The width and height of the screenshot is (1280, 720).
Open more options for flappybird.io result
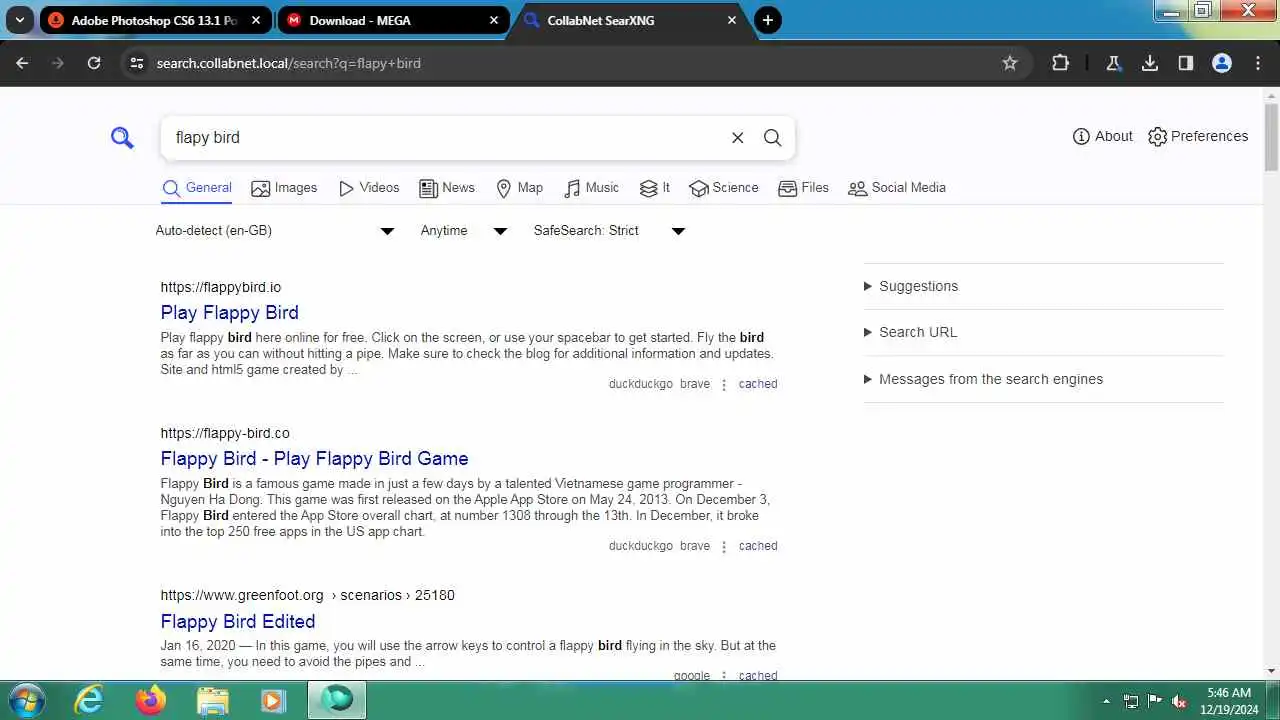[724, 385]
